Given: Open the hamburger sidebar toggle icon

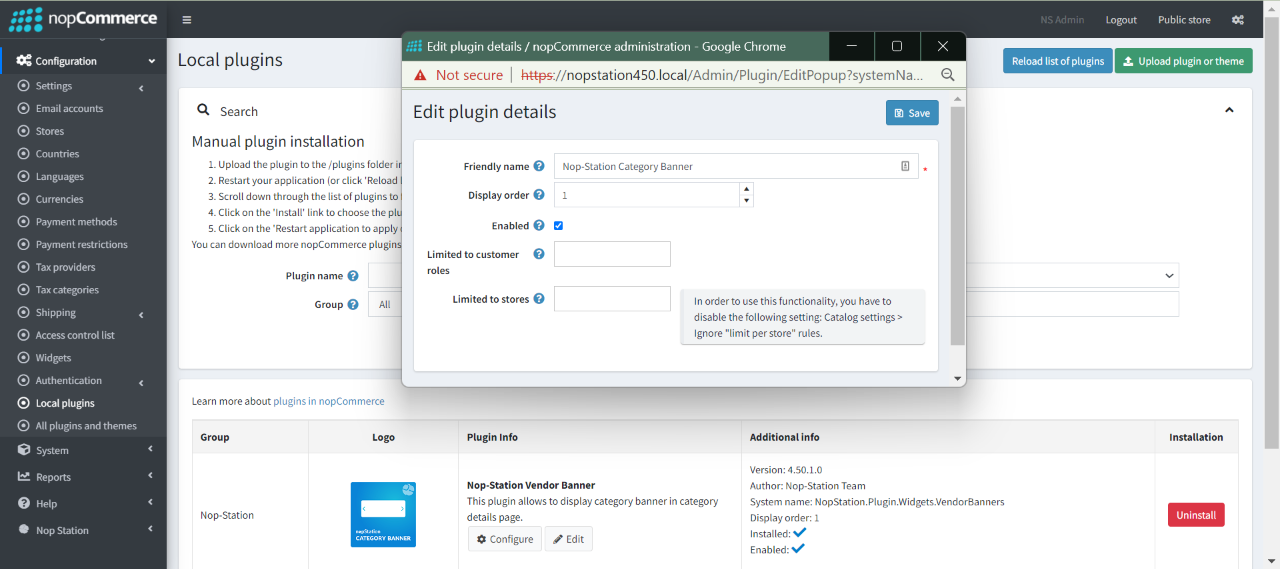Looking at the screenshot, I should 187,19.
